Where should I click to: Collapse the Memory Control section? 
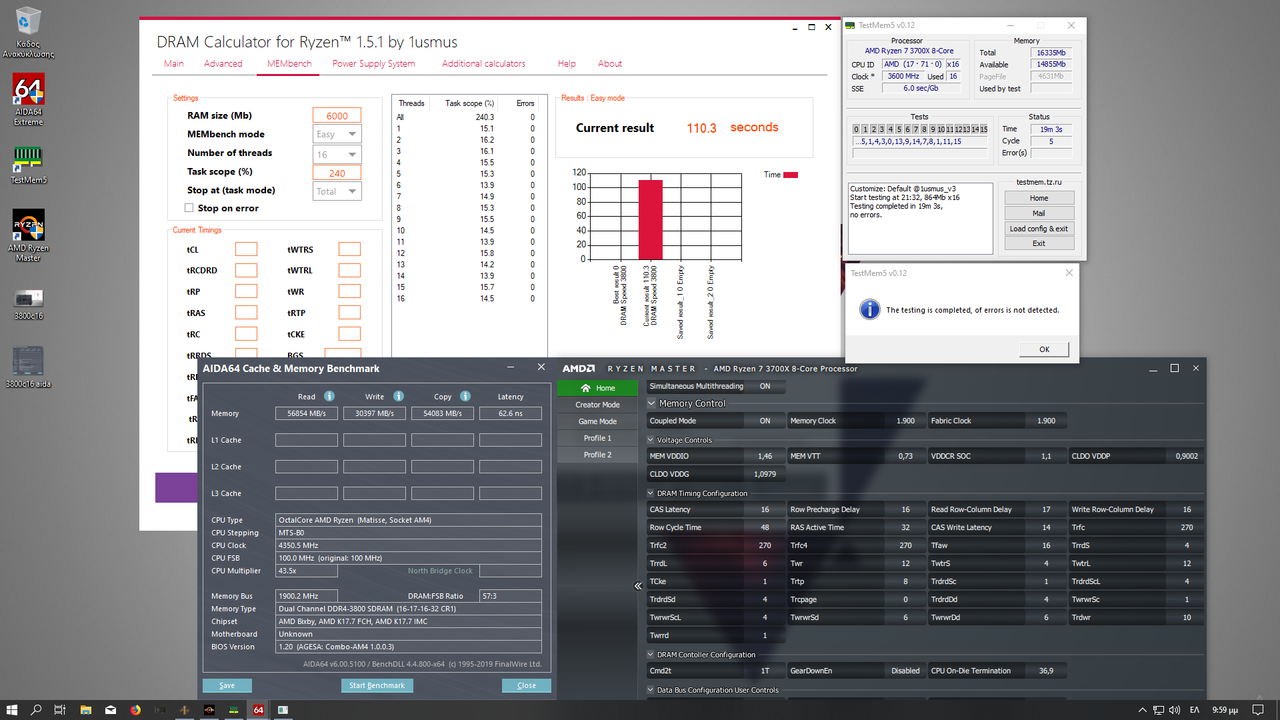pyautogui.click(x=652, y=404)
